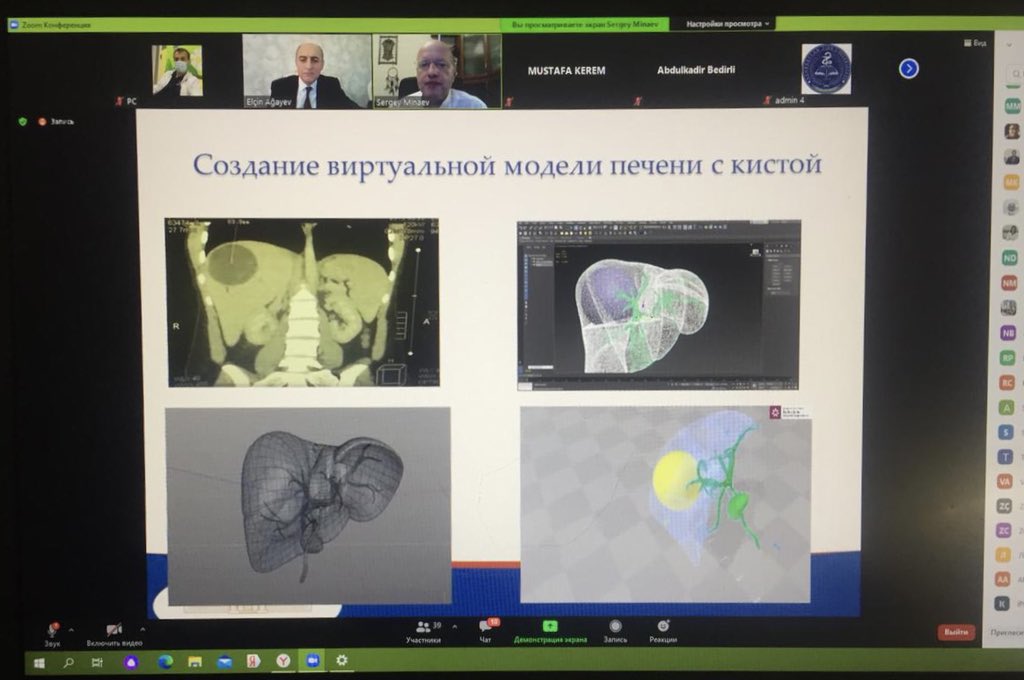Screen dimensions: 1024x680
Task: Open Yandex red Я taskbar icon
Action: [253, 661]
